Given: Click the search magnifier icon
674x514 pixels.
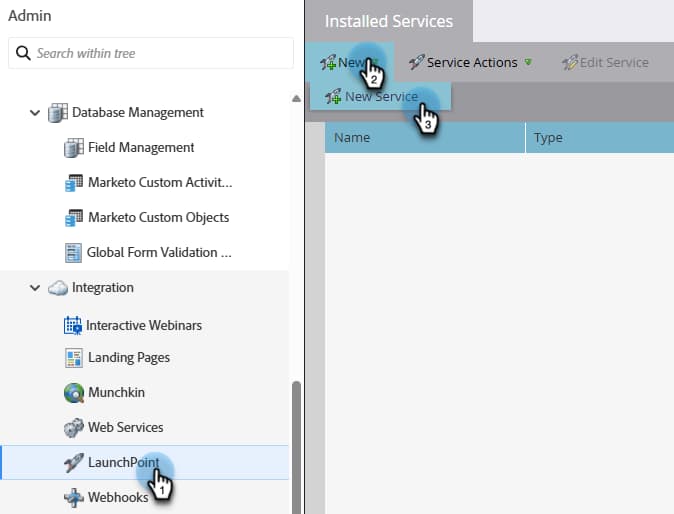Looking at the screenshot, I should point(23,53).
